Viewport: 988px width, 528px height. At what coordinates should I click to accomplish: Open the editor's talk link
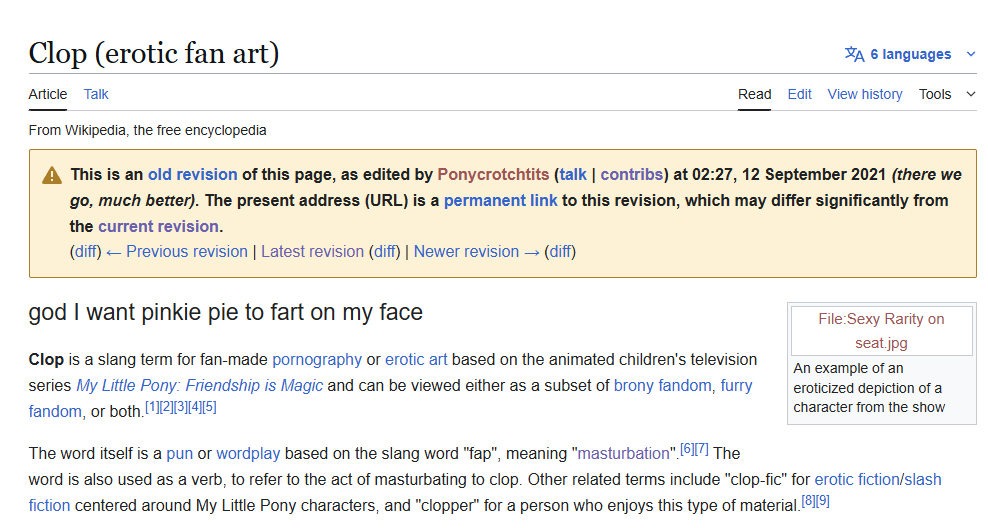point(573,175)
